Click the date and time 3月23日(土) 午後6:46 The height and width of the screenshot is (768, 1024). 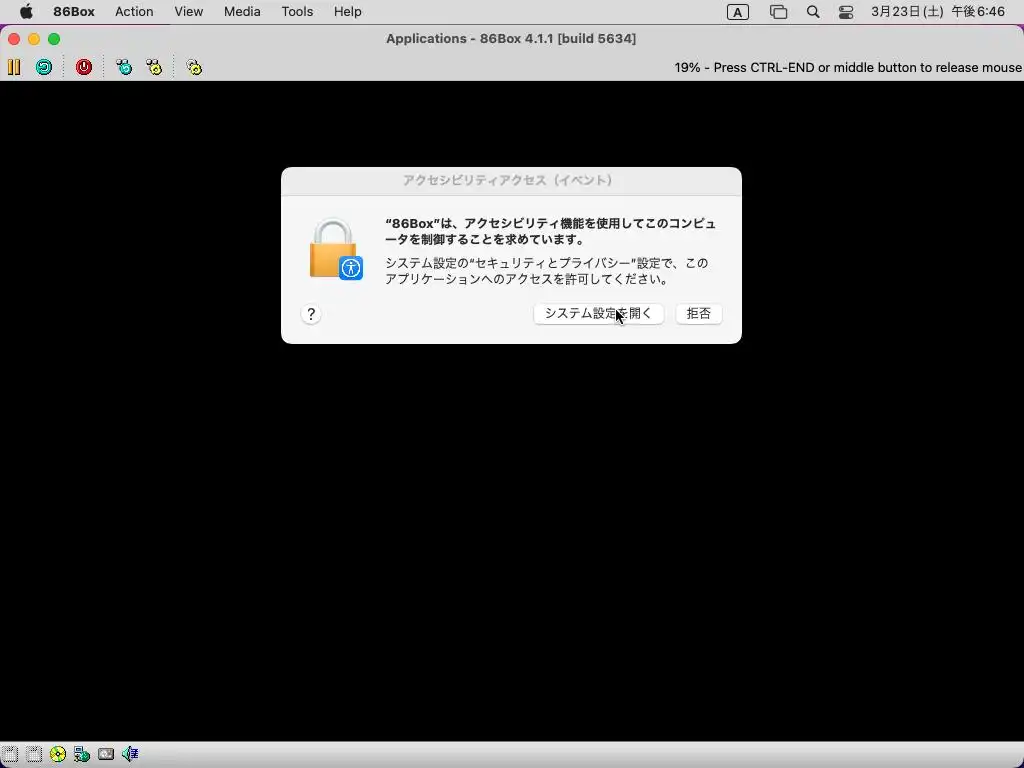pos(938,12)
